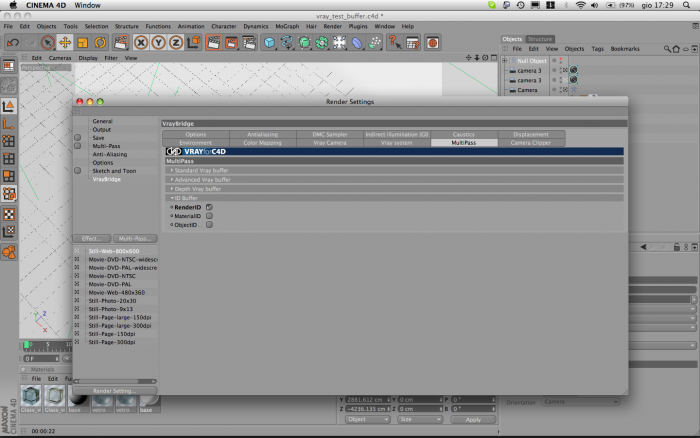Click the spline object icon

pyautogui.click(x=287, y=42)
